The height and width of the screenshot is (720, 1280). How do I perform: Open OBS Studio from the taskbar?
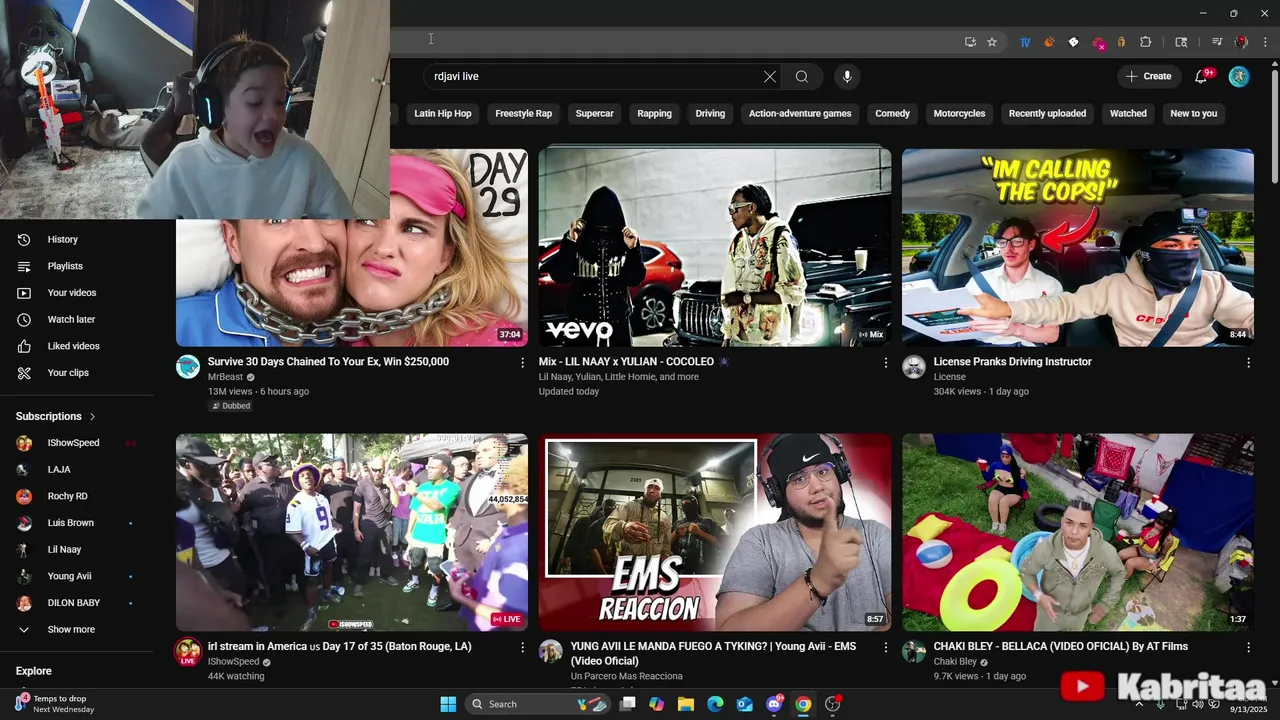pyautogui.click(x=832, y=704)
